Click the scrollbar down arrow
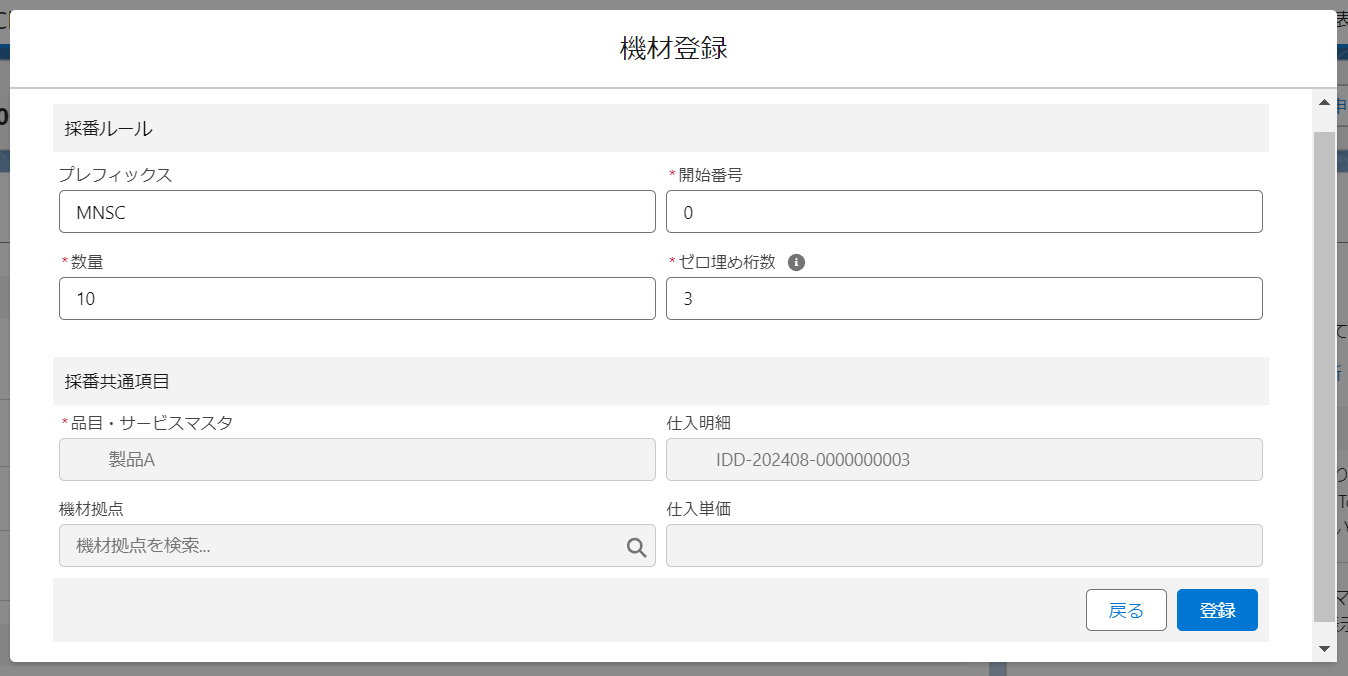1348x676 pixels. (x=1324, y=648)
